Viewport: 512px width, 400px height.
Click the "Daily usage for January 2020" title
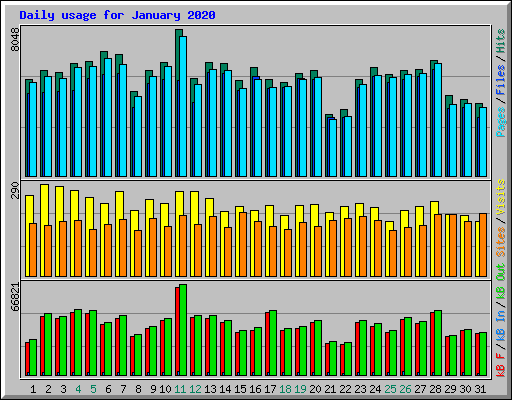(x=117, y=15)
